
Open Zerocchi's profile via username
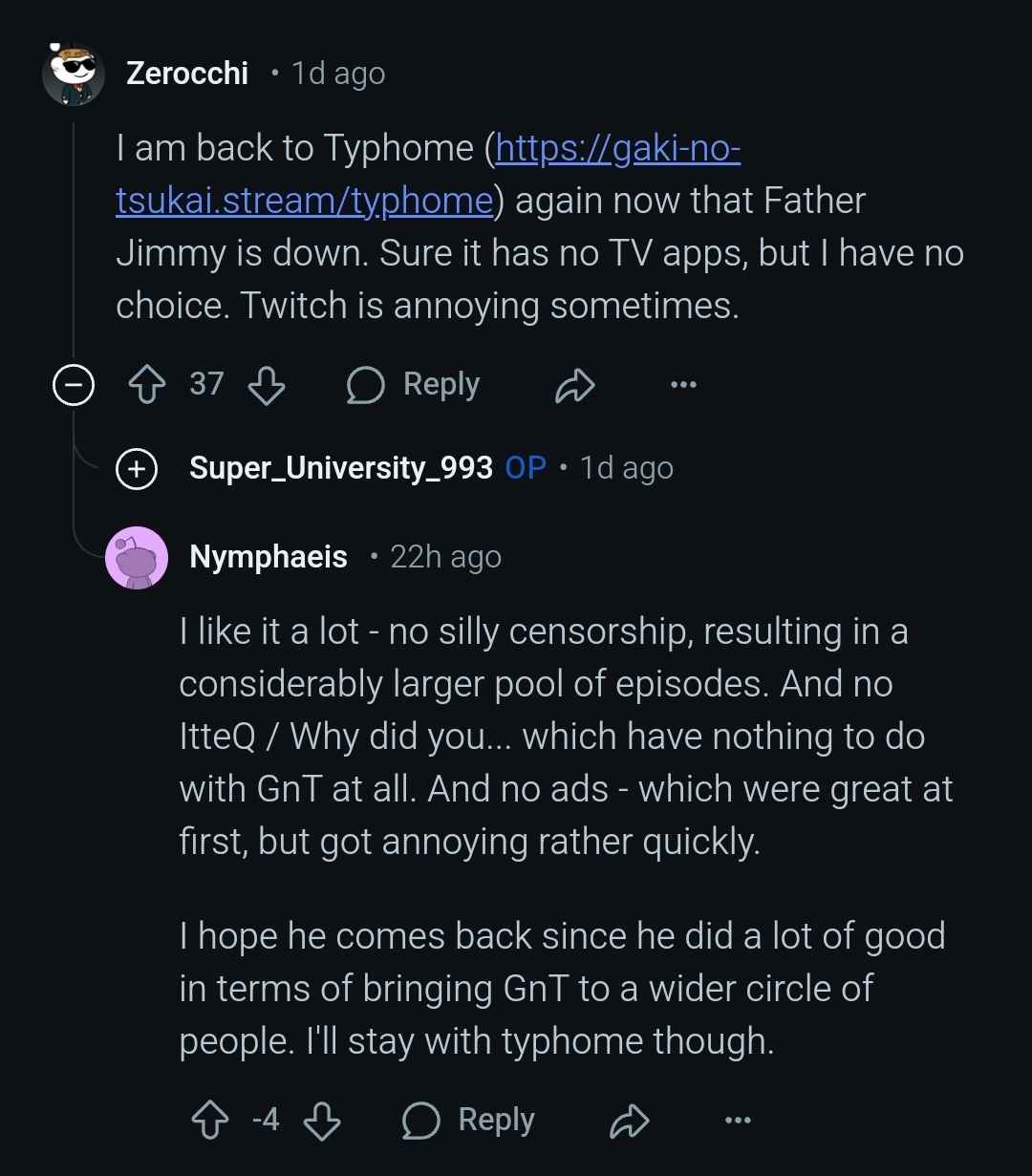(187, 74)
